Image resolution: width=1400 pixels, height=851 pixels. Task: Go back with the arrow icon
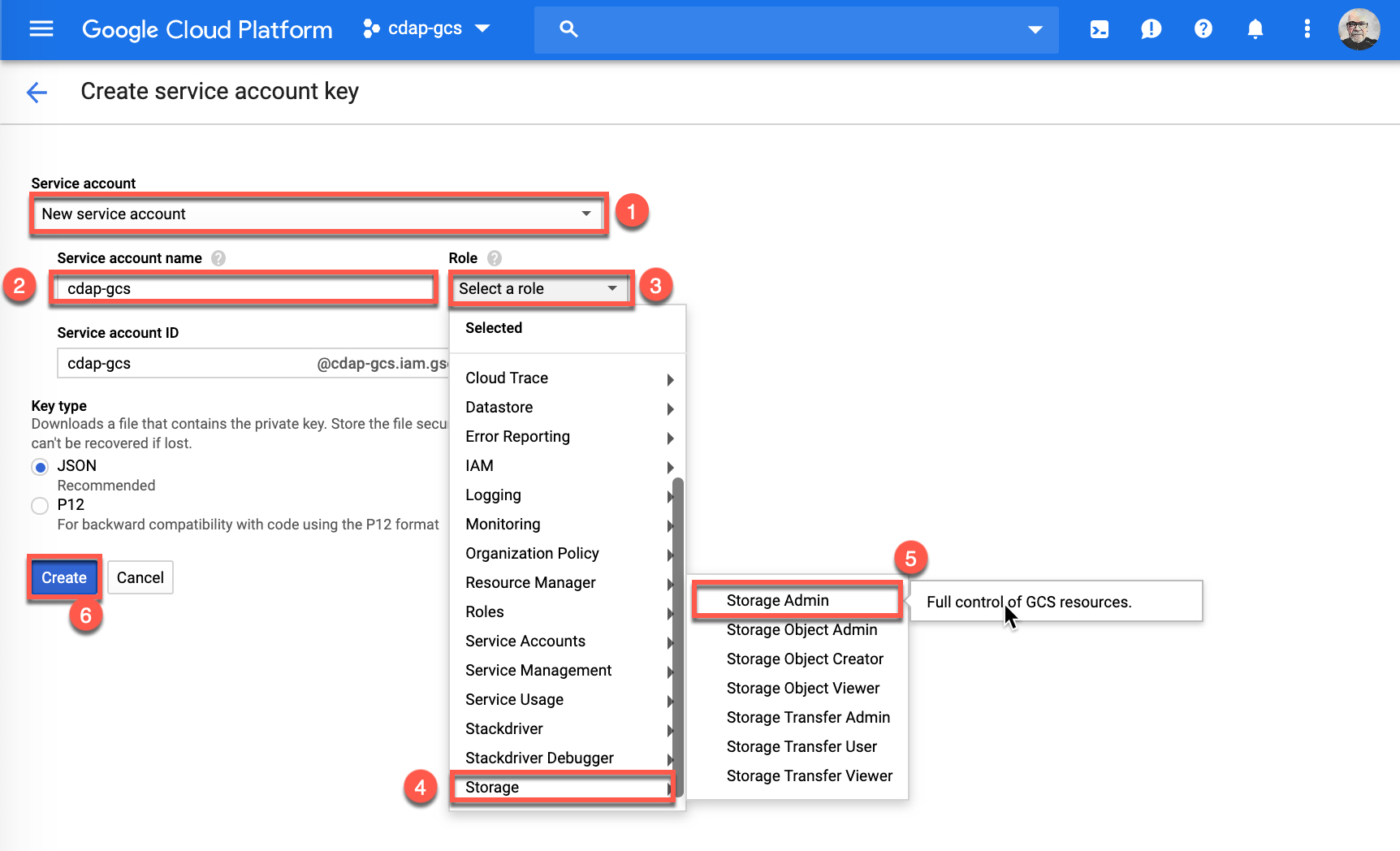point(37,92)
